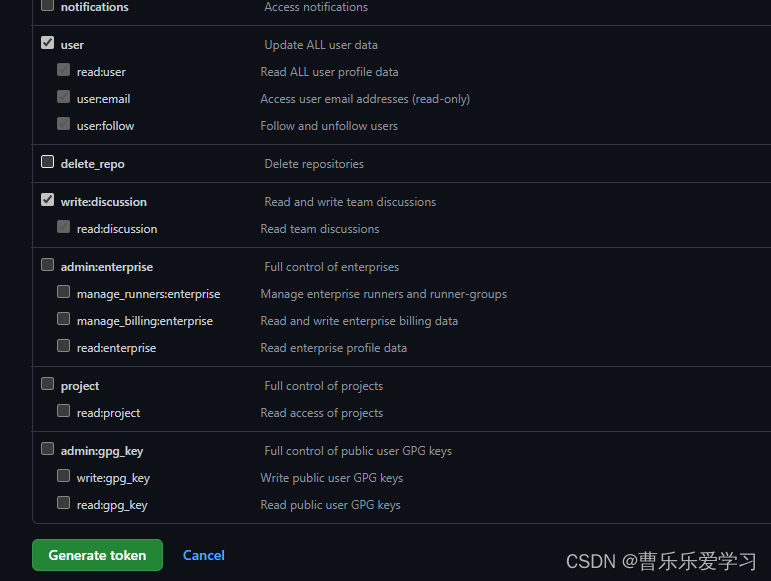Click the 'read:project' scope label

pyautogui.click(x=109, y=413)
